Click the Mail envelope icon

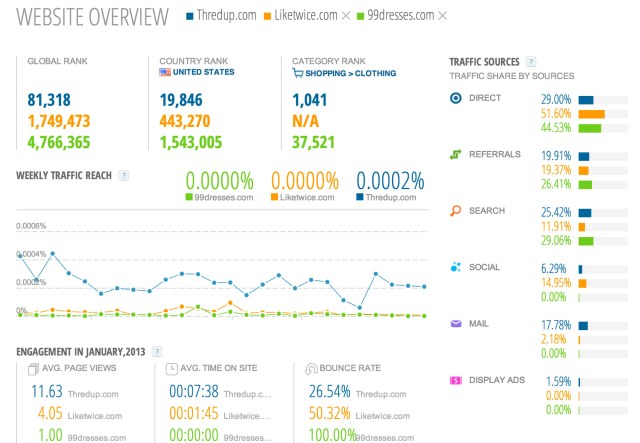(456, 324)
